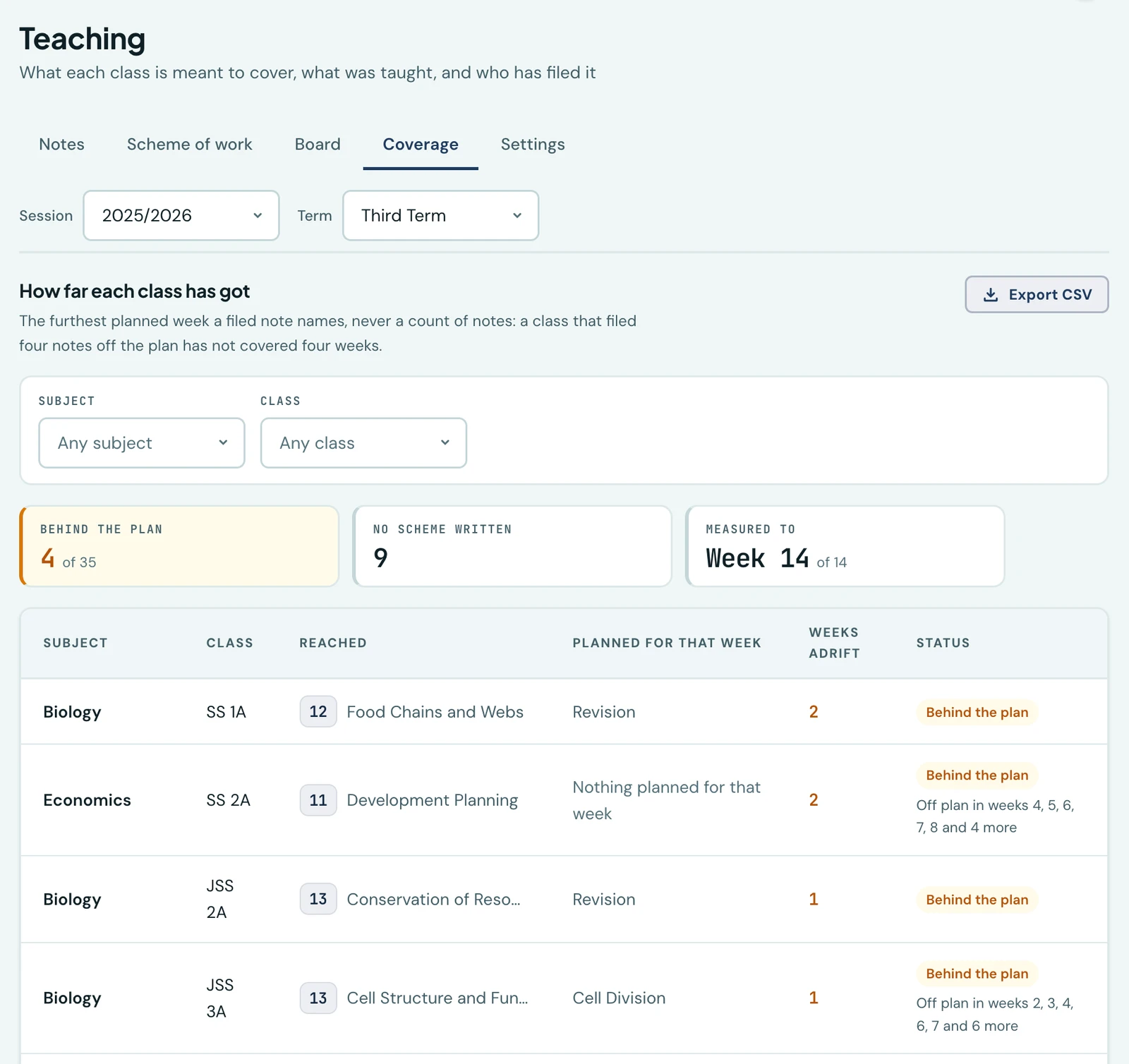Select the Coverage tab
Image resolution: width=1129 pixels, height=1064 pixels.
[421, 144]
